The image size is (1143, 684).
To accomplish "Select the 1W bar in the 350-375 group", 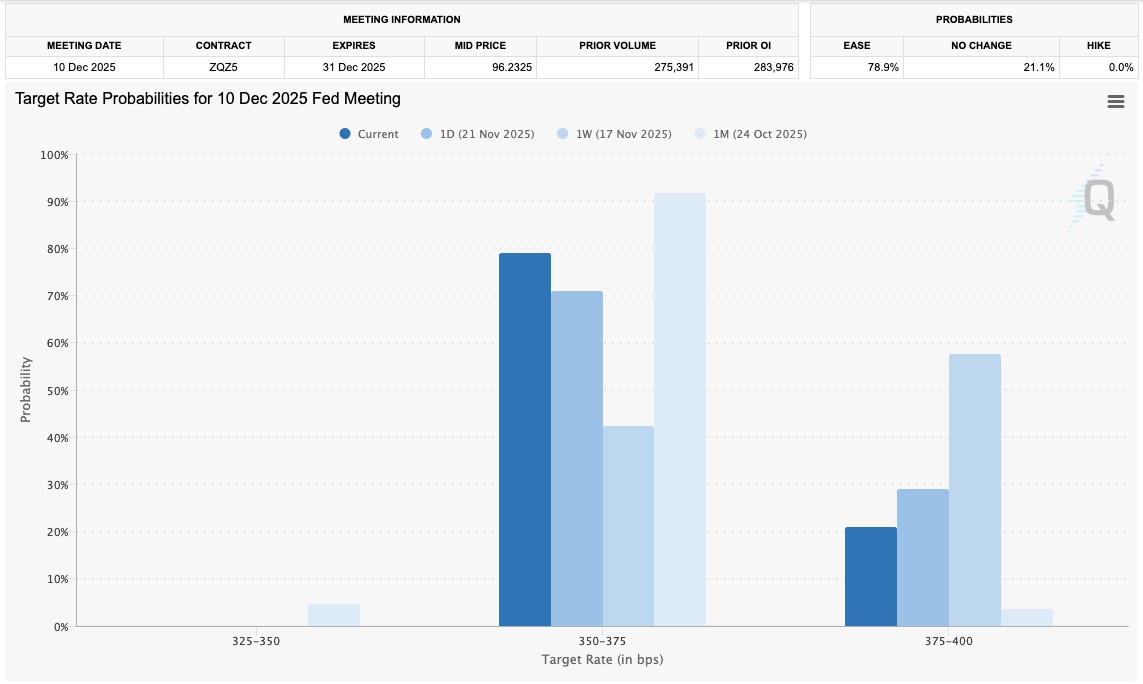I will pyautogui.click(x=628, y=526).
